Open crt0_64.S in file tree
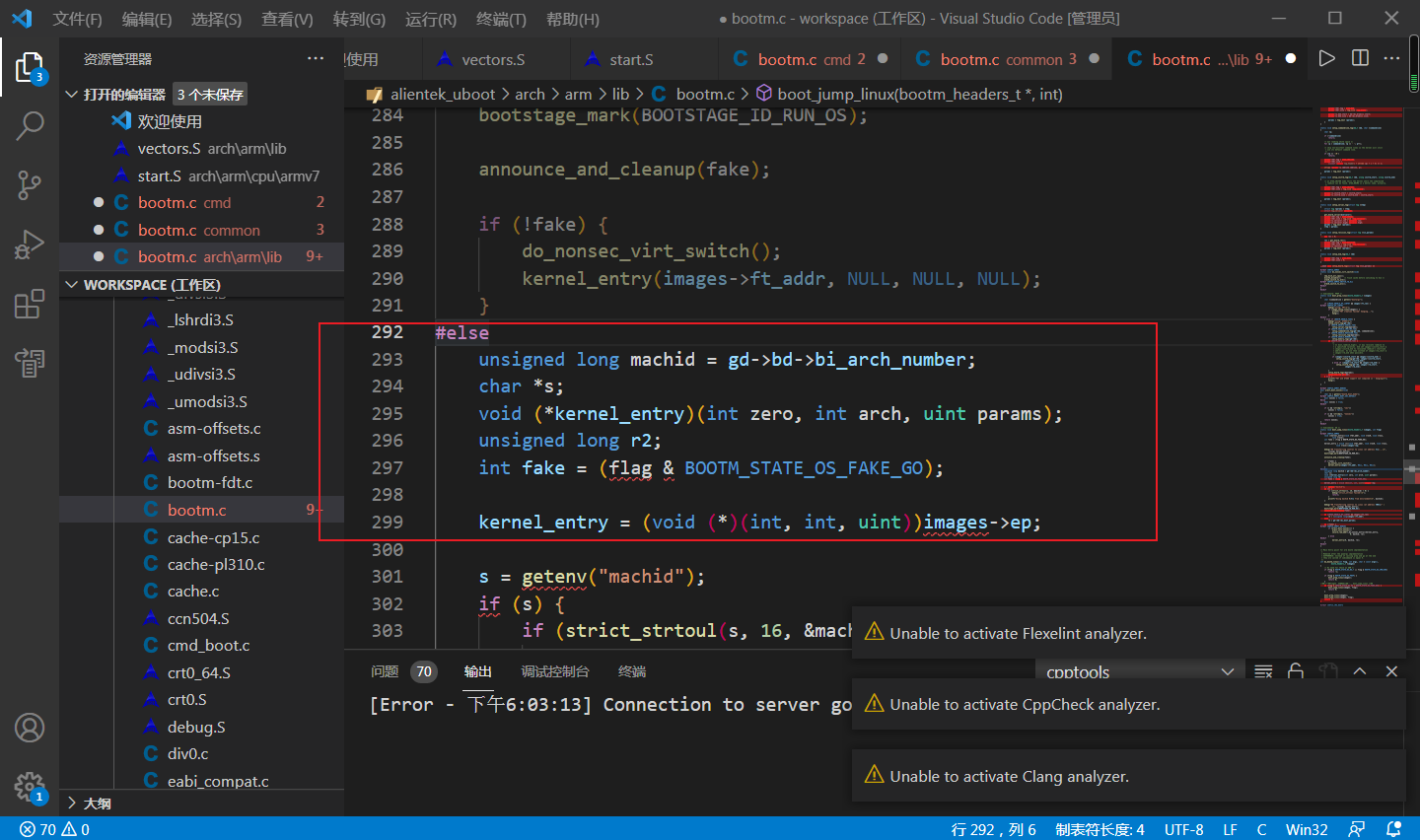 [x=202, y=673]
